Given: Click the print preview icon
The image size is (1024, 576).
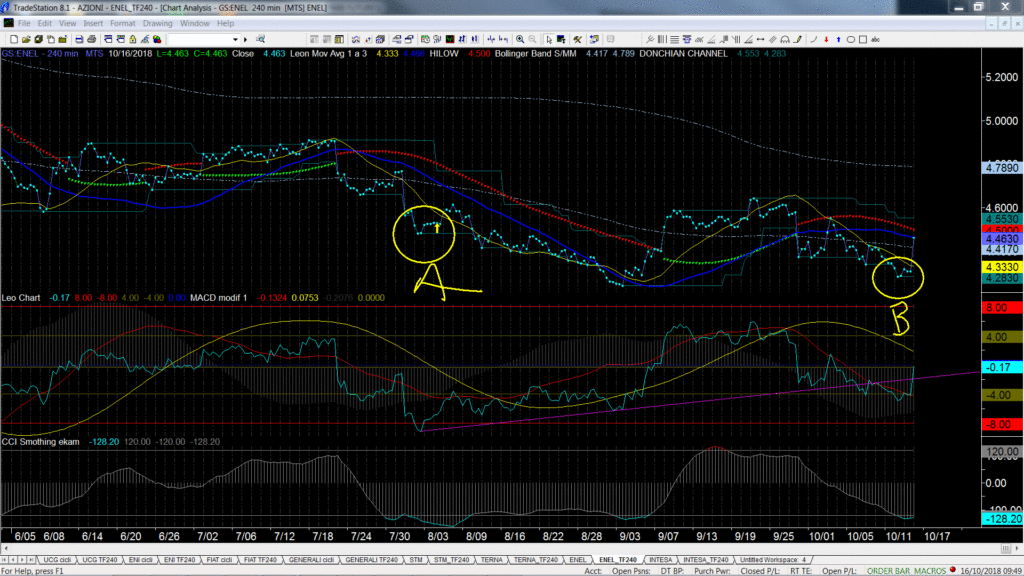Looking at the screenshot, I should (x=91, y=40).
